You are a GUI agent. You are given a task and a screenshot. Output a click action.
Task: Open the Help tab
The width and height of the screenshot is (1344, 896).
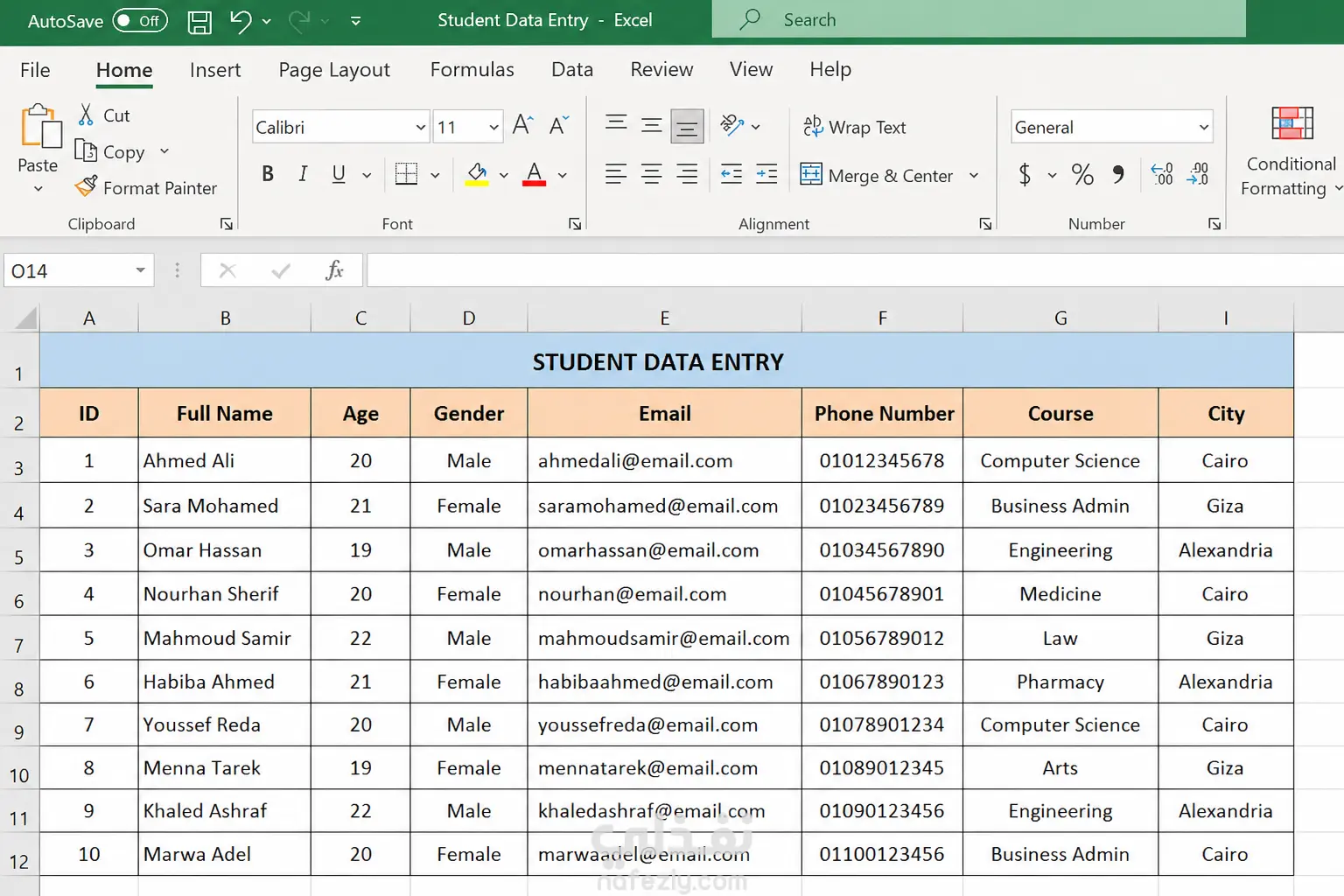pos(830,70)
